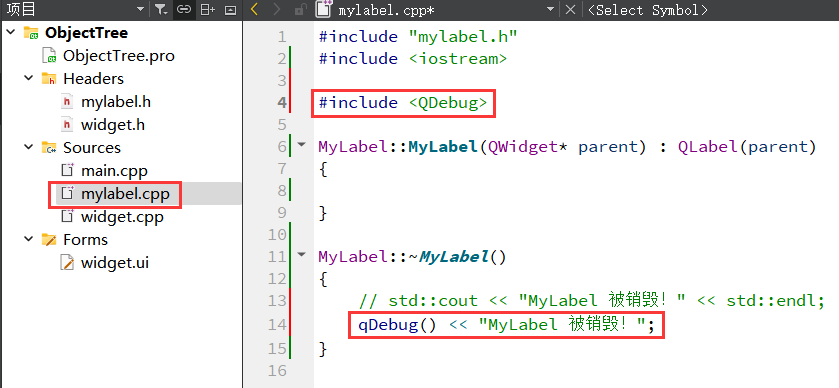Collapse the ObjectTree project node
The image size is (839, 388).
pyautogui.click(x=11, y=32)
